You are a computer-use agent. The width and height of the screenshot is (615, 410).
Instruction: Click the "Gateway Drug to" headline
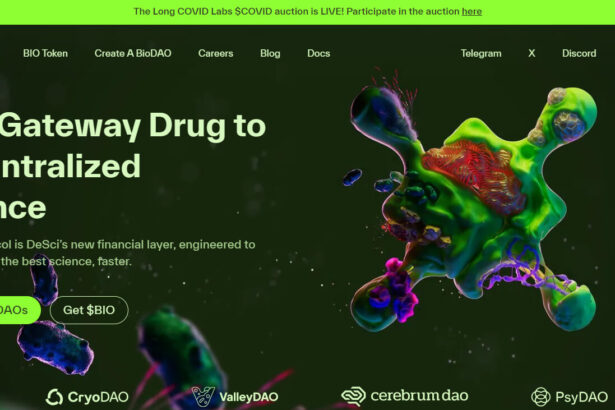[x=133, y=126]
